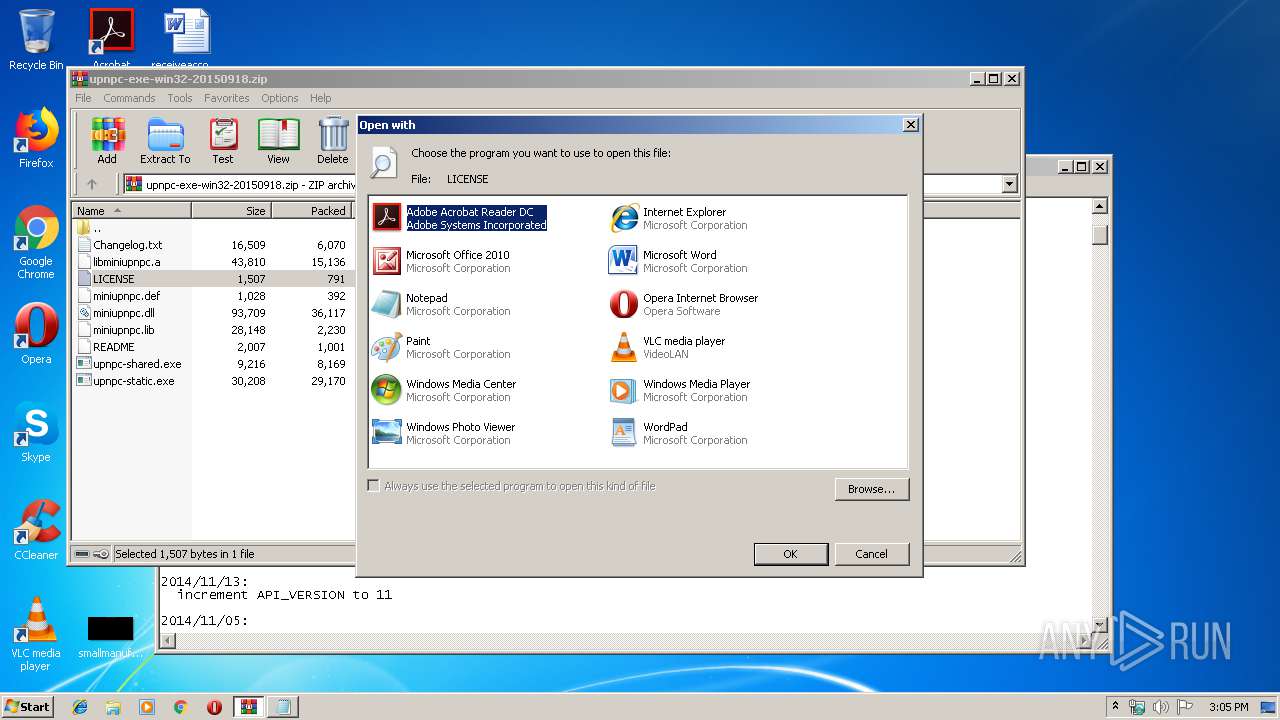Sort WinRAR list by Size column
Screen dimensions: 1280x720
tap(231, 211)
